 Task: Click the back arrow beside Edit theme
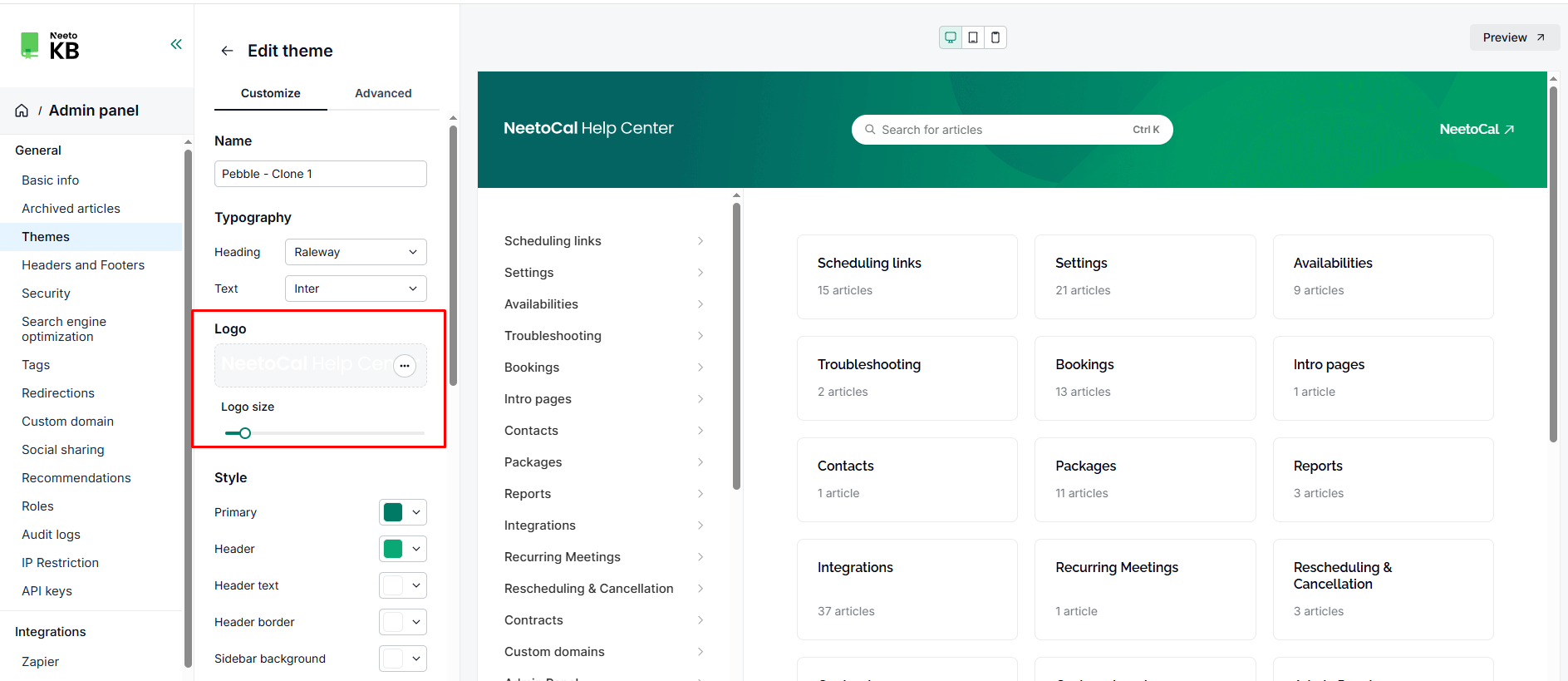coord(227,52)
